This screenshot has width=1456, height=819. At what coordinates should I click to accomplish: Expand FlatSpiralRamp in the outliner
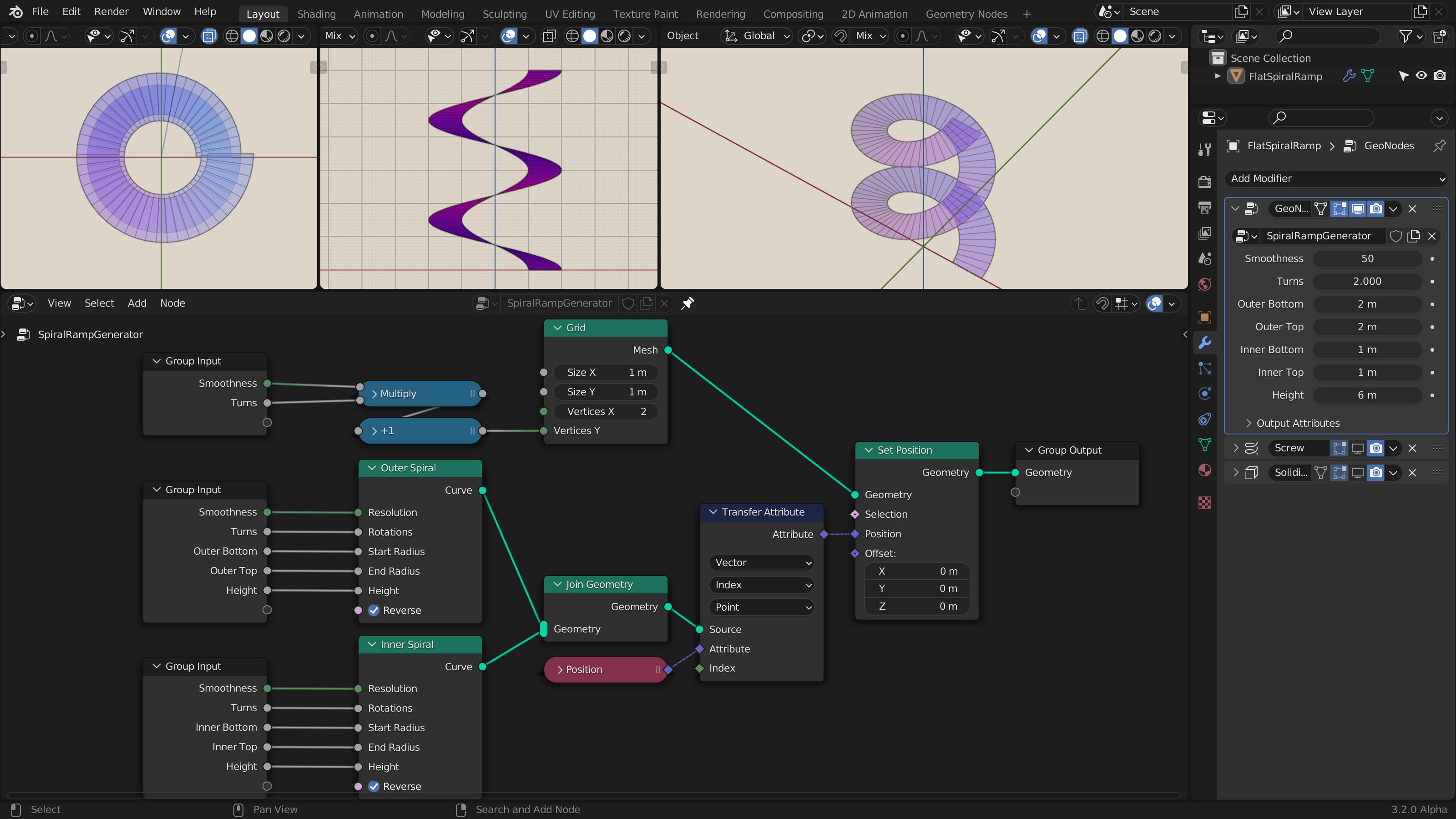1218,76
